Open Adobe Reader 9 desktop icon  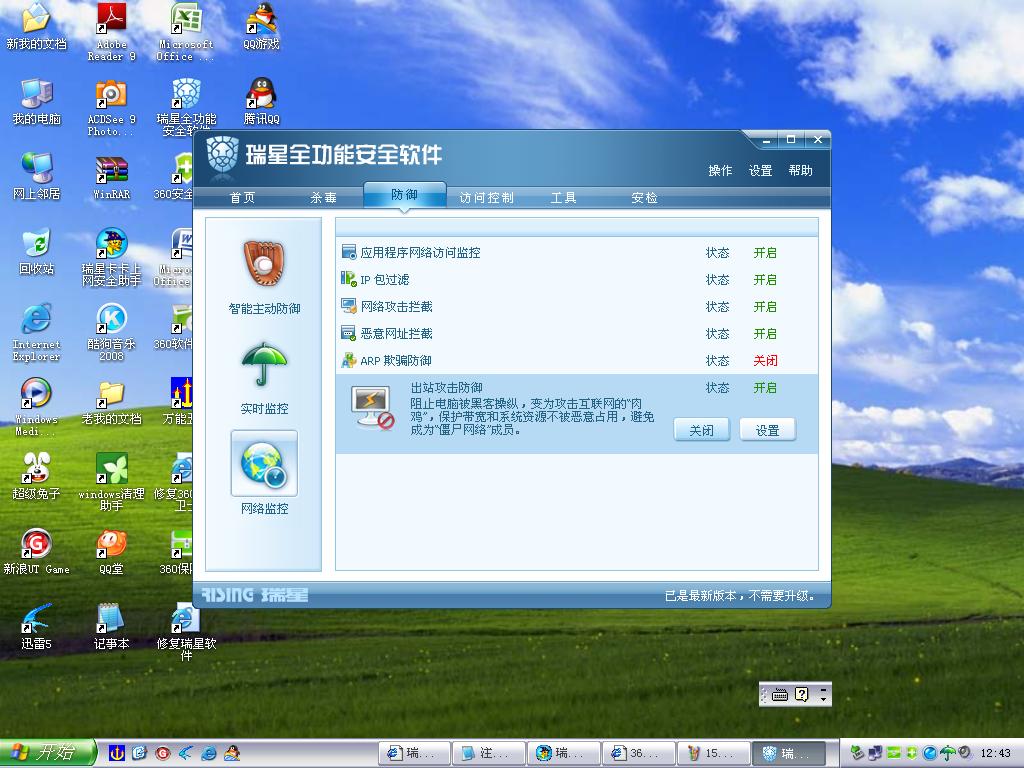point(111,18)
